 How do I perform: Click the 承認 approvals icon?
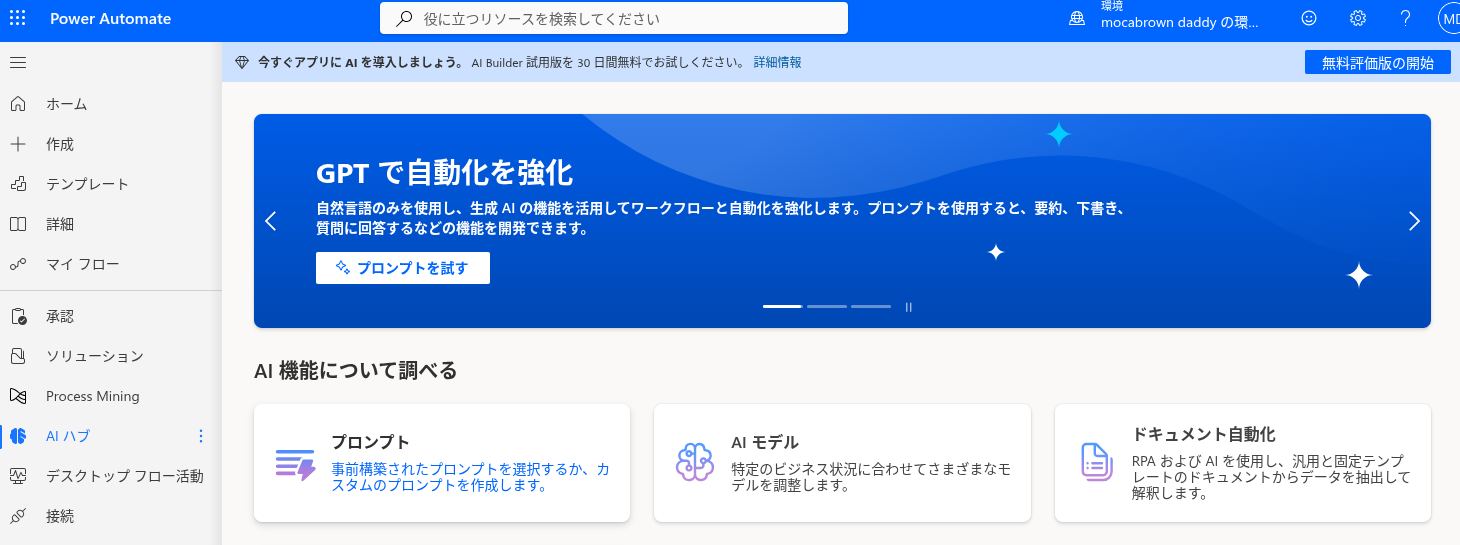click(x=18, y=316)
